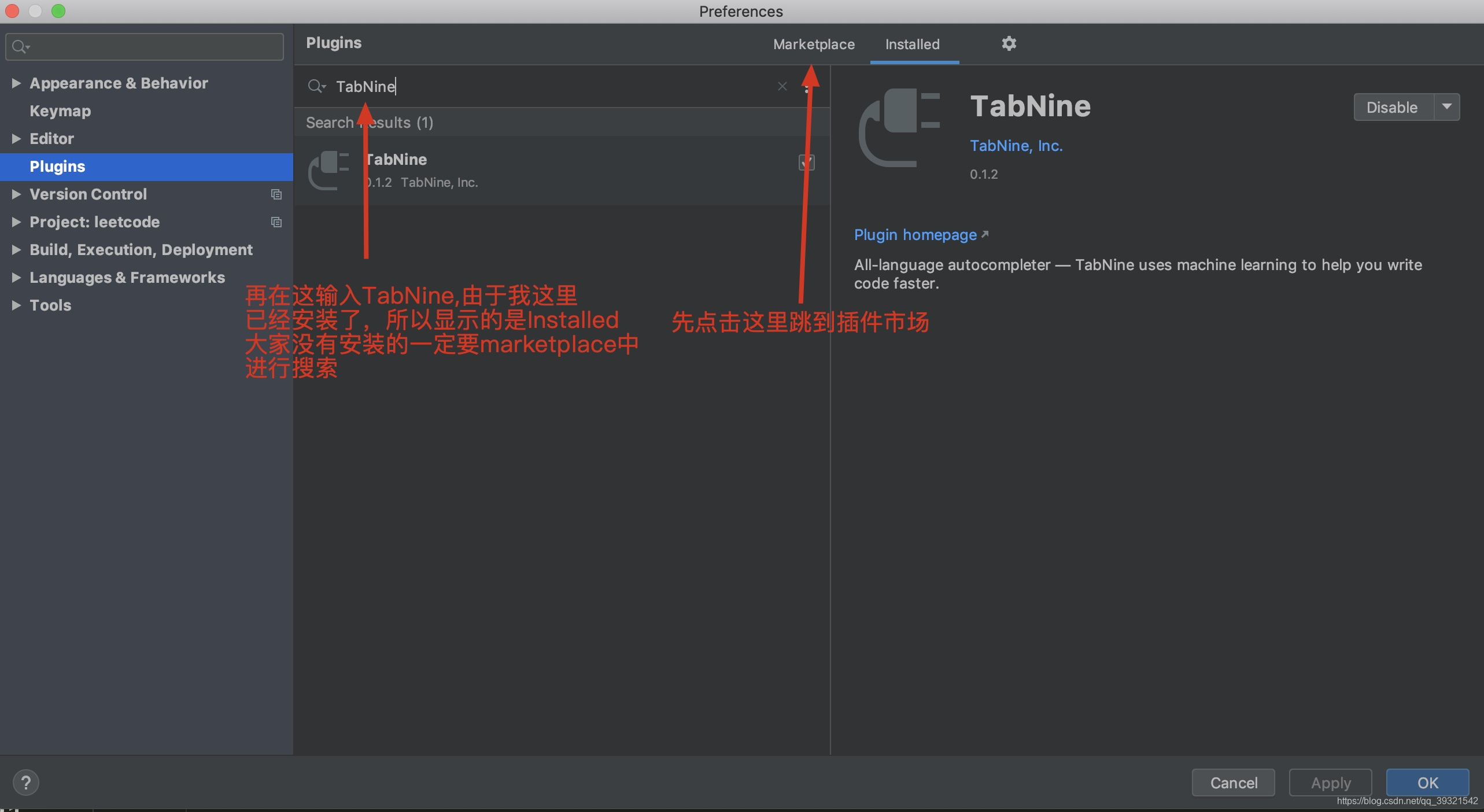Open the plugin settings gear menu
1484x812 pixels.
click(1009, 43)
